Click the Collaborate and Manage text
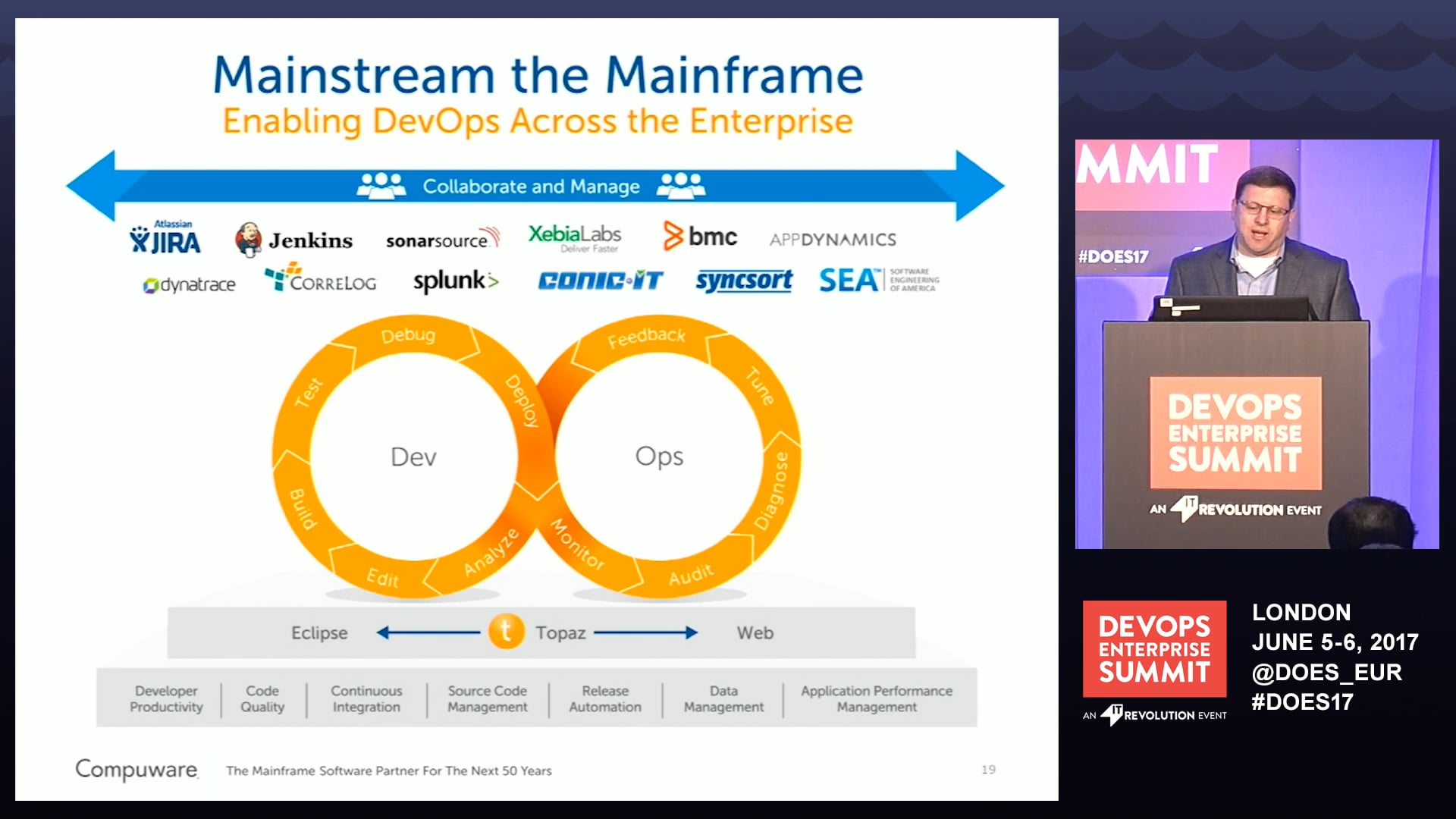This screenshot has height=819, width=1456. pos(531,186)
